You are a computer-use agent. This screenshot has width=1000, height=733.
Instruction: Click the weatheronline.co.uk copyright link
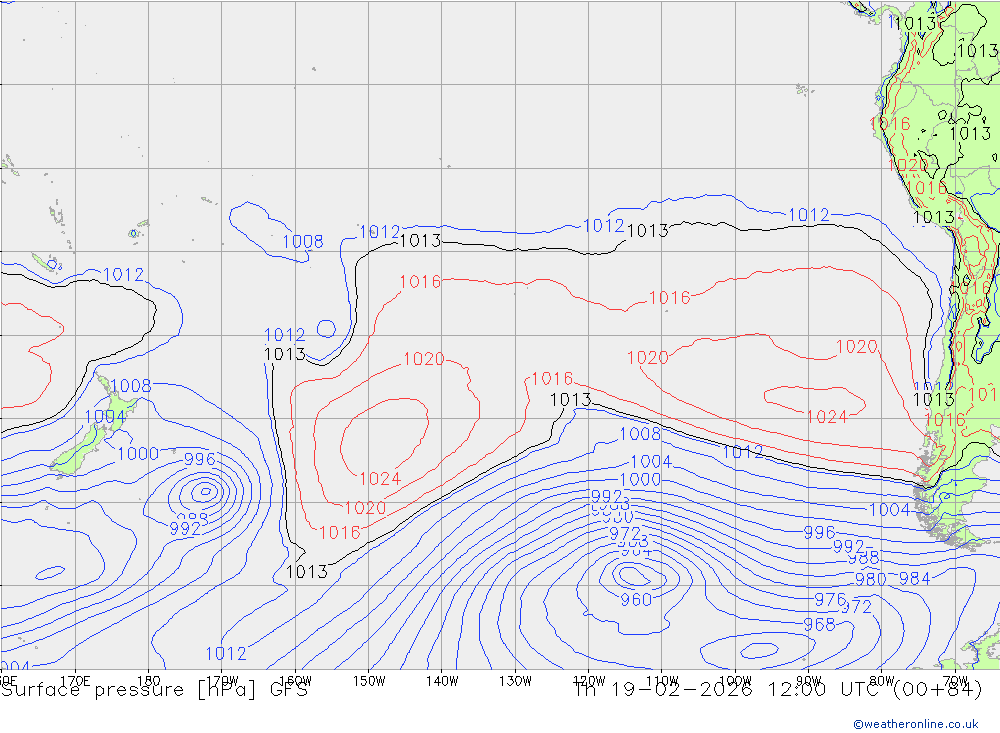915,723
